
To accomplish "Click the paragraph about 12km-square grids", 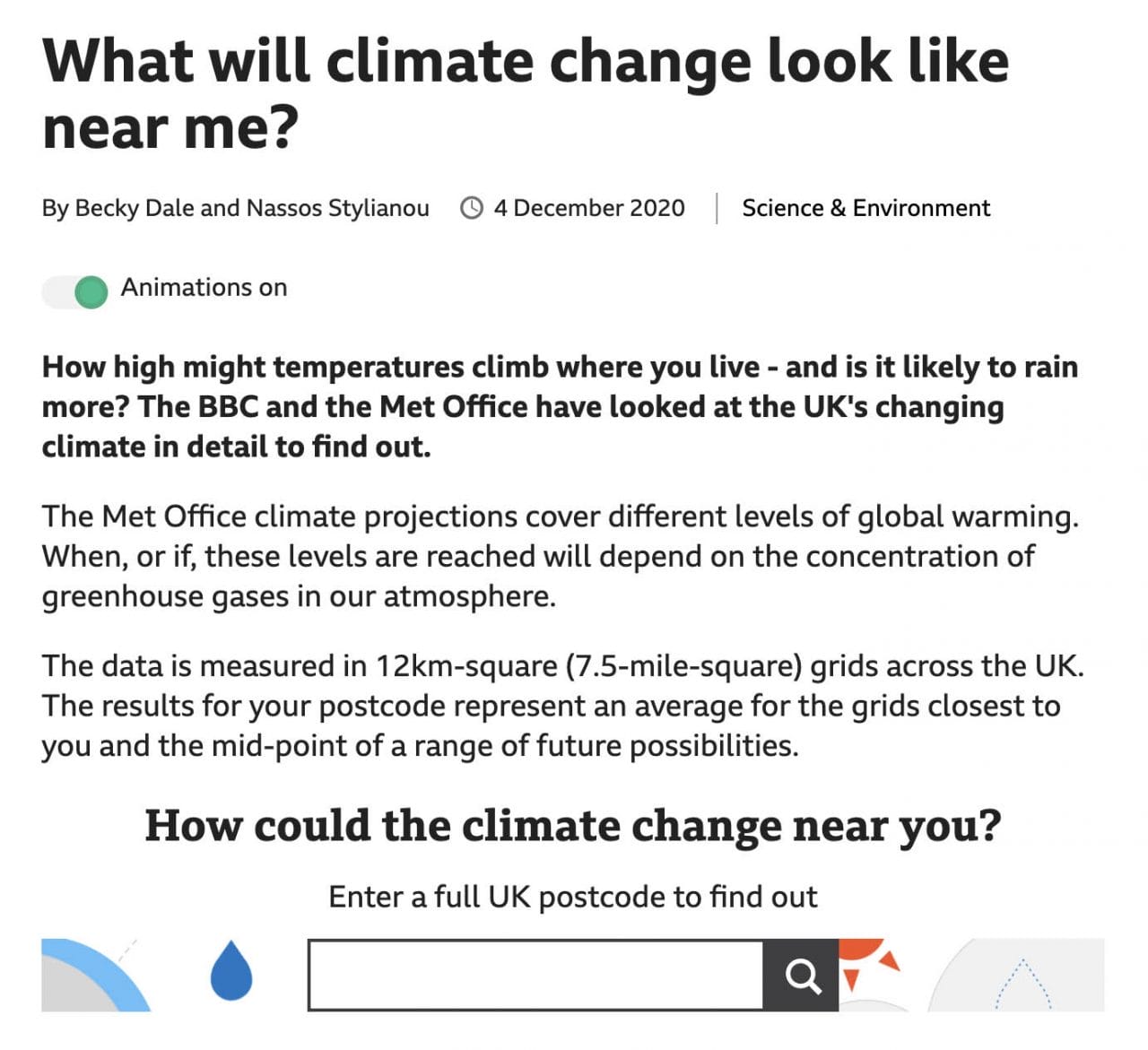I will (x=562, y=707).
